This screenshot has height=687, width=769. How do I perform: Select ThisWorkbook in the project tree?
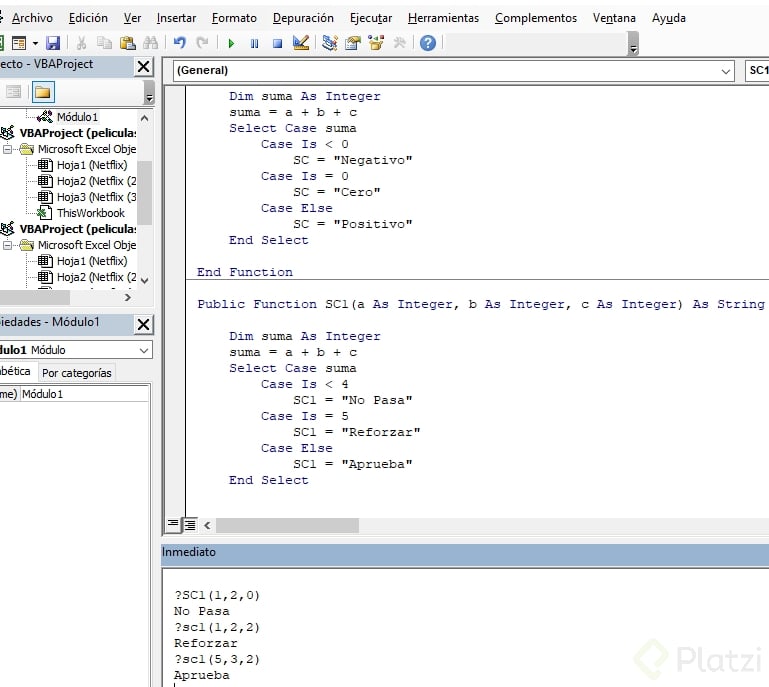(91, 213)
